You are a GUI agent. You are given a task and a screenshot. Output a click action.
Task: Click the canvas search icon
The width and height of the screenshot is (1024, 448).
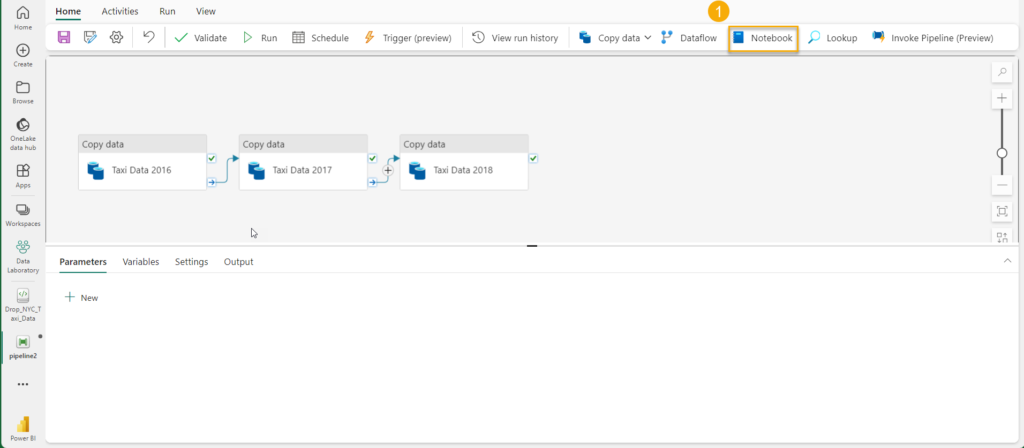click(1001, 72)
